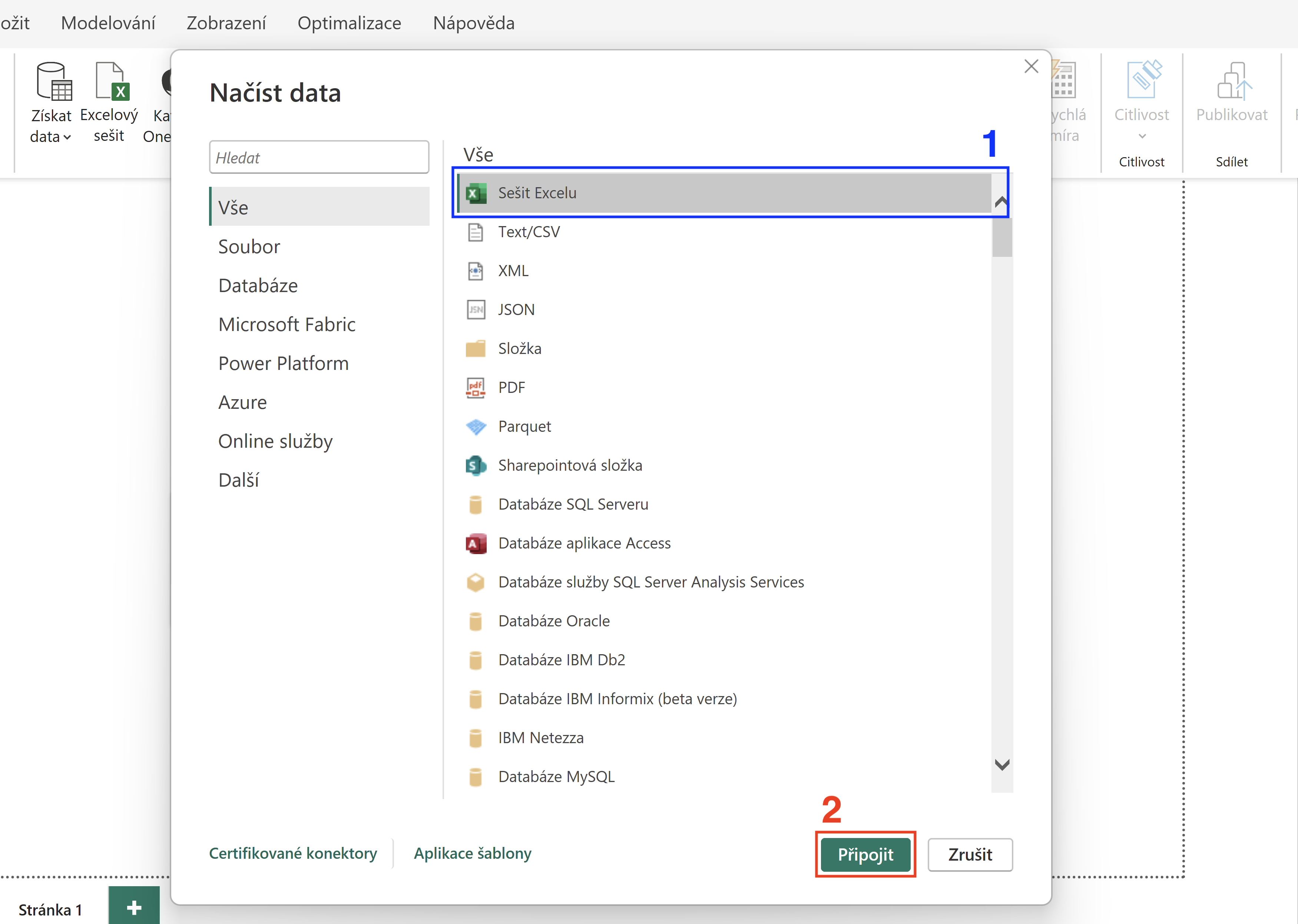Click the Oracle database cylinder icon
Screen dimensions: 1298x924
pos(476,621)
